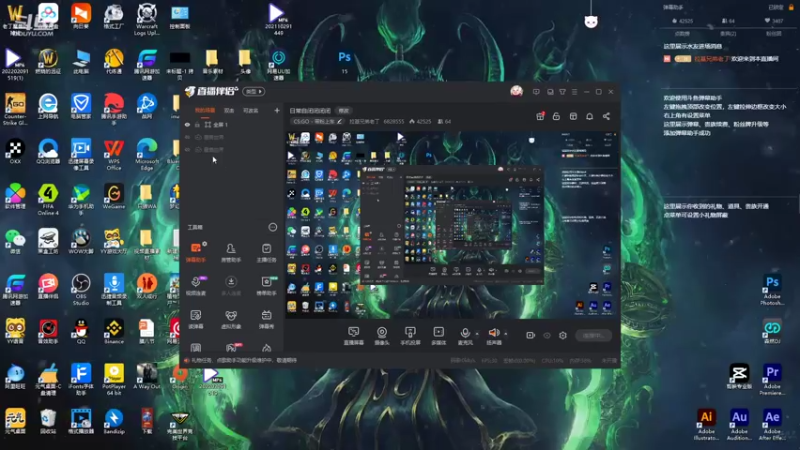Toggle eye of second greyed source row

pos(187,137)
